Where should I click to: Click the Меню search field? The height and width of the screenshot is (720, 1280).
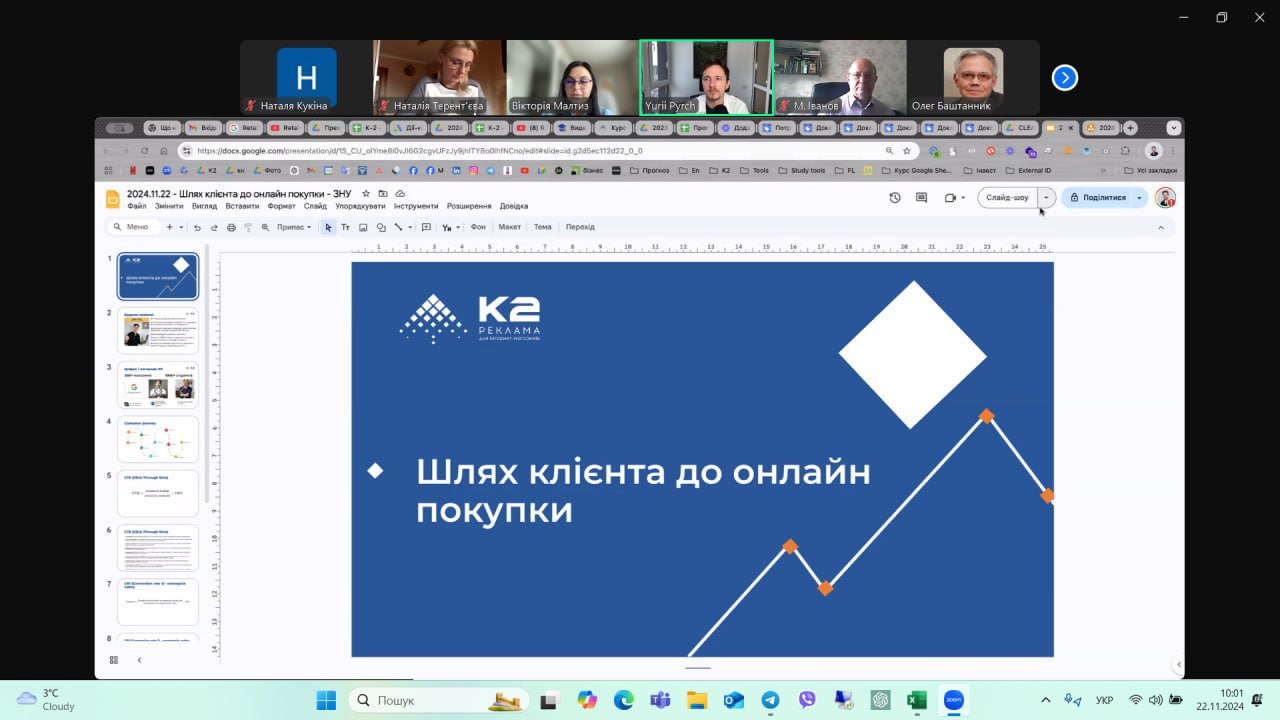click(132, 227)
